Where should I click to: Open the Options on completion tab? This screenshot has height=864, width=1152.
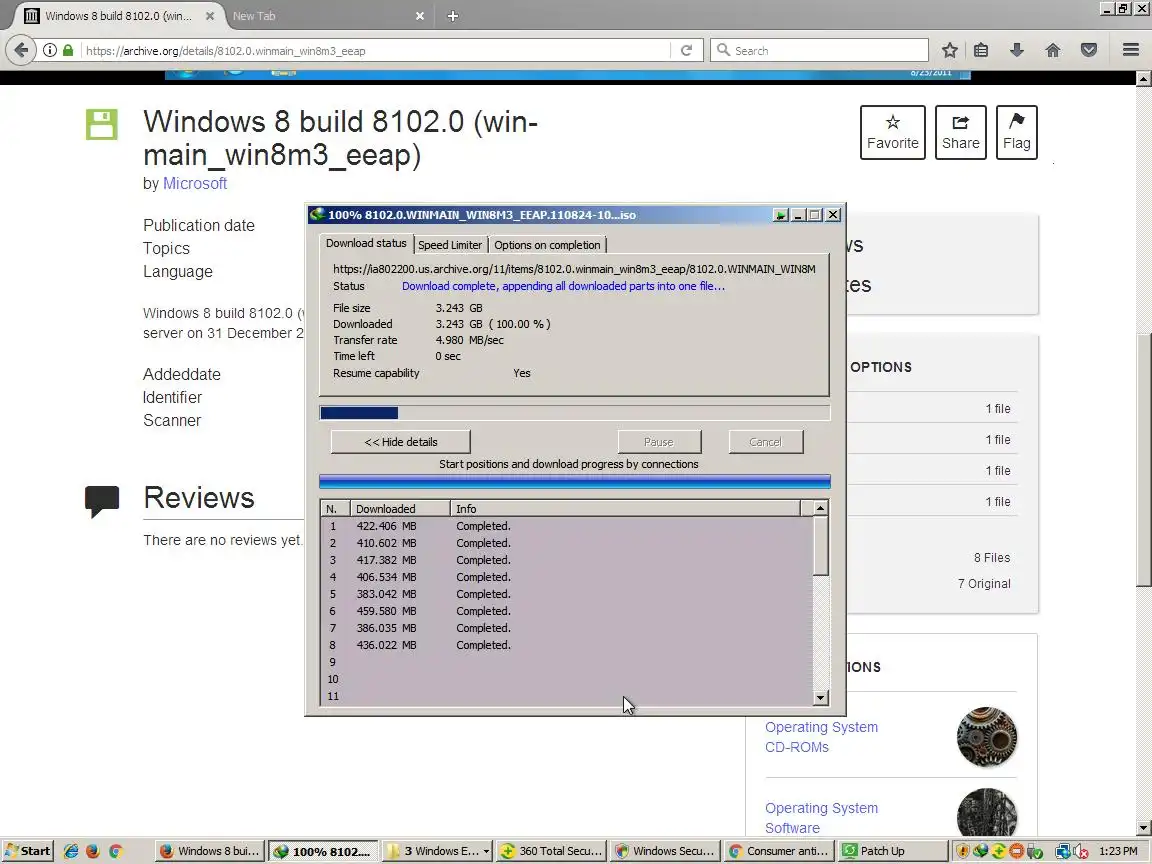point(547,245)
